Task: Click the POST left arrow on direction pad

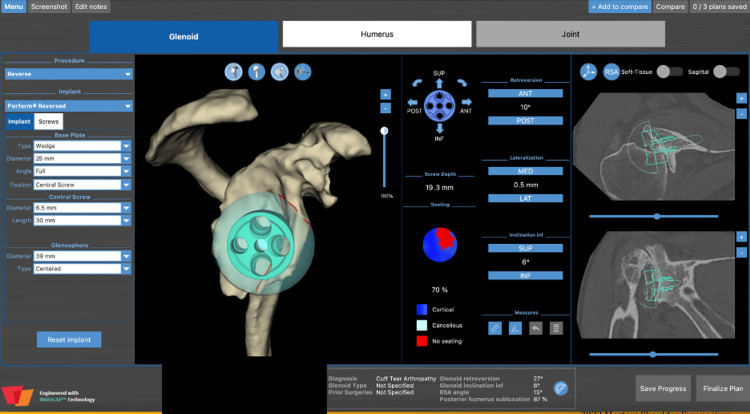Action: pyautogui.click(x=412, y=102)
